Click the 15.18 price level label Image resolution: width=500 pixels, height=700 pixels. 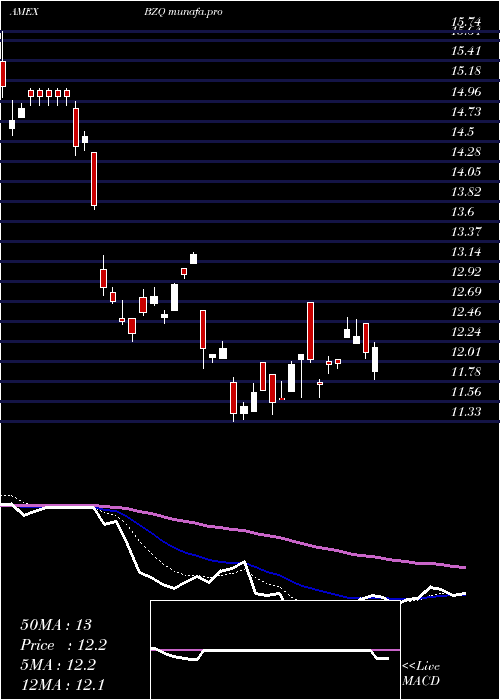(x=466, y=71)
